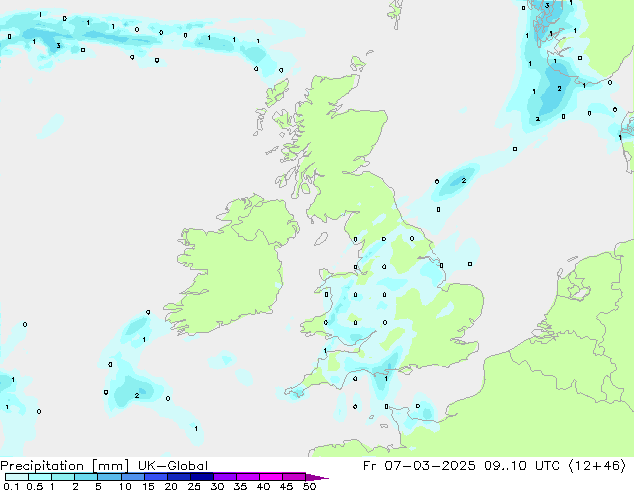
Task: Click the '09..10 UTC' time text
Action: click(x=522, y=466)
